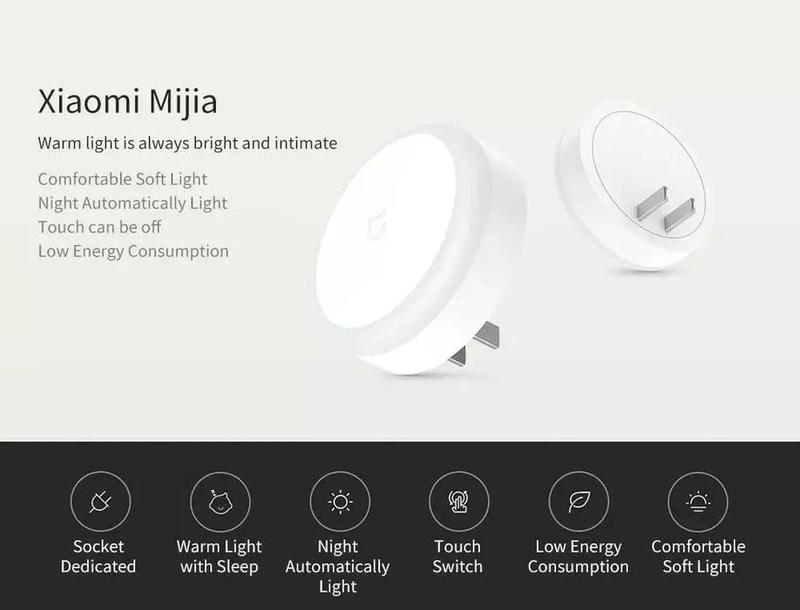800x610 pixels.
Task: Click the plug prongs on the rear-view lamp
Action: (x=665, y=209)
